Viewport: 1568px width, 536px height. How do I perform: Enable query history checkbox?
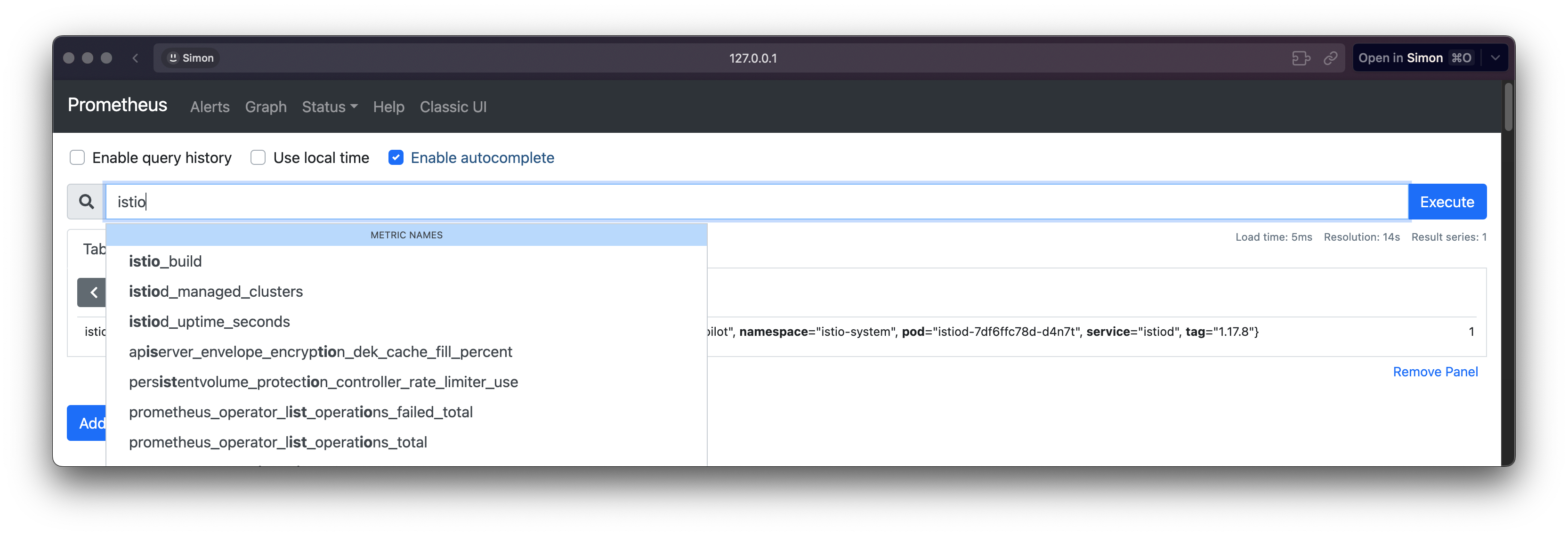[77, 158]
